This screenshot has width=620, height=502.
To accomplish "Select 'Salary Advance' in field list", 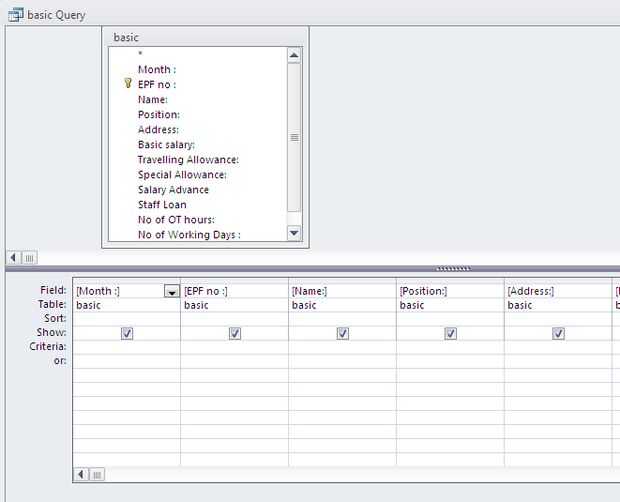I will point(173,190).
